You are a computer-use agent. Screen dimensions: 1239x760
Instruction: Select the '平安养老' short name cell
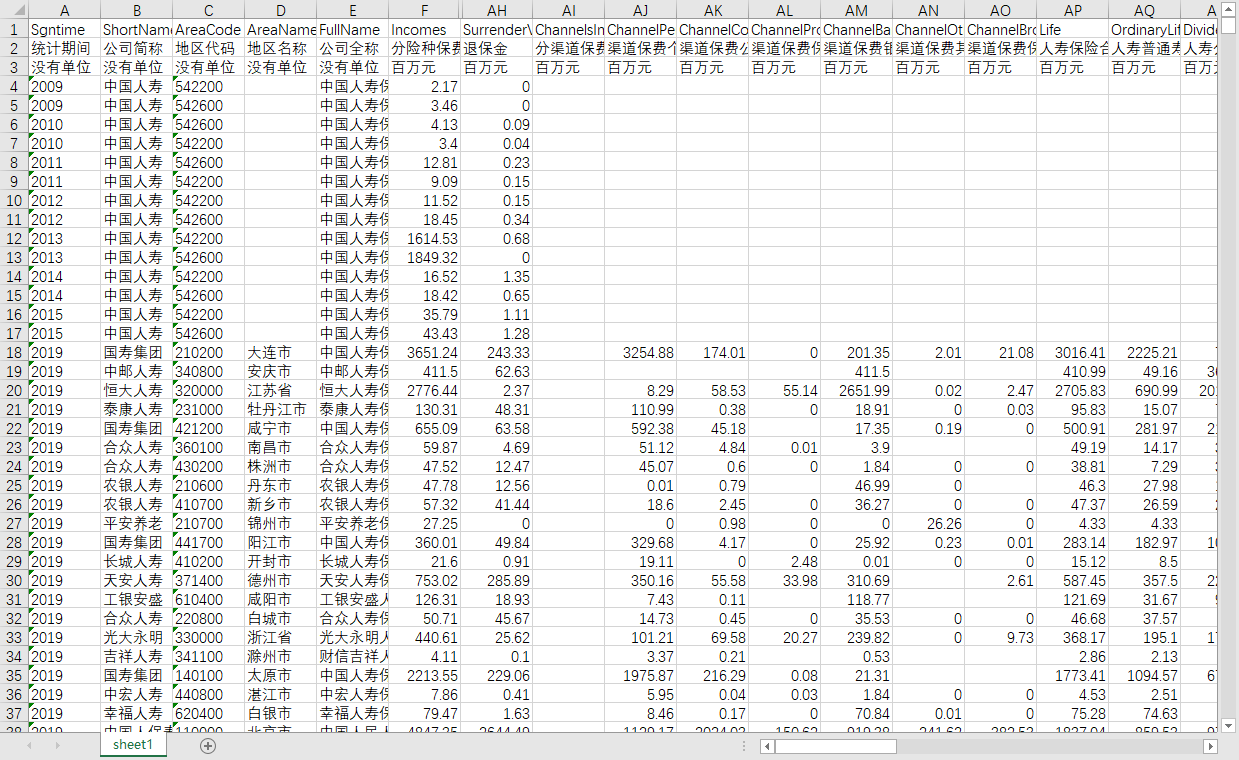[137, 523]
